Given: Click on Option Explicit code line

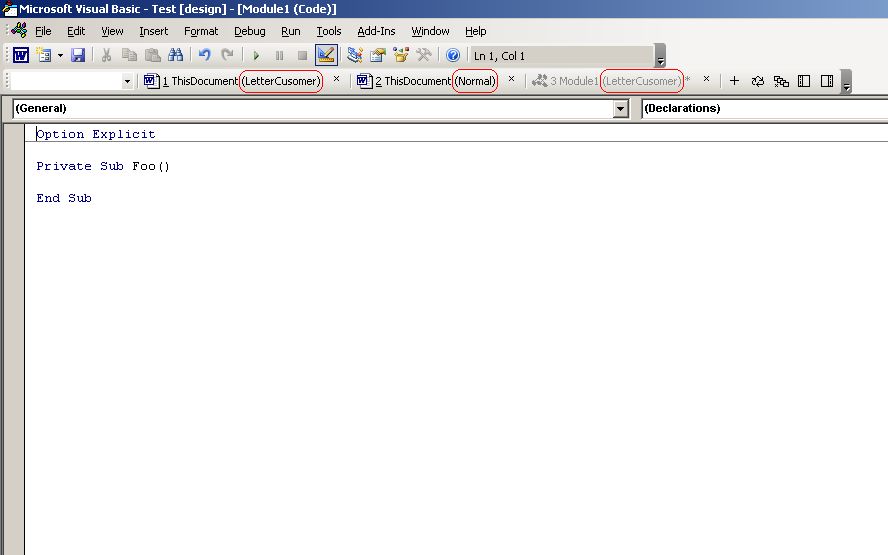Looking at the screenshot, I should point(96,134).
